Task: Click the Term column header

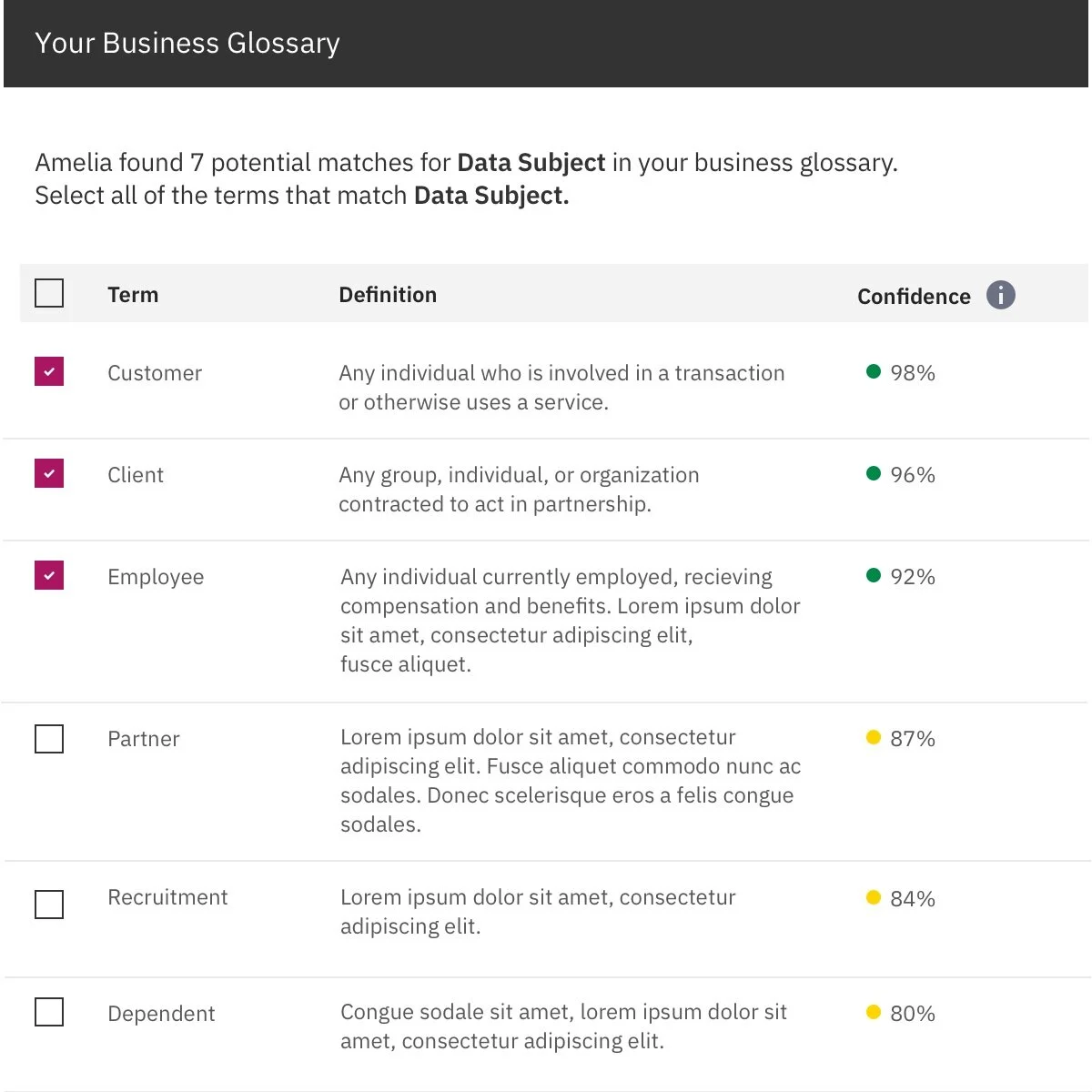Action: point(133,295)
